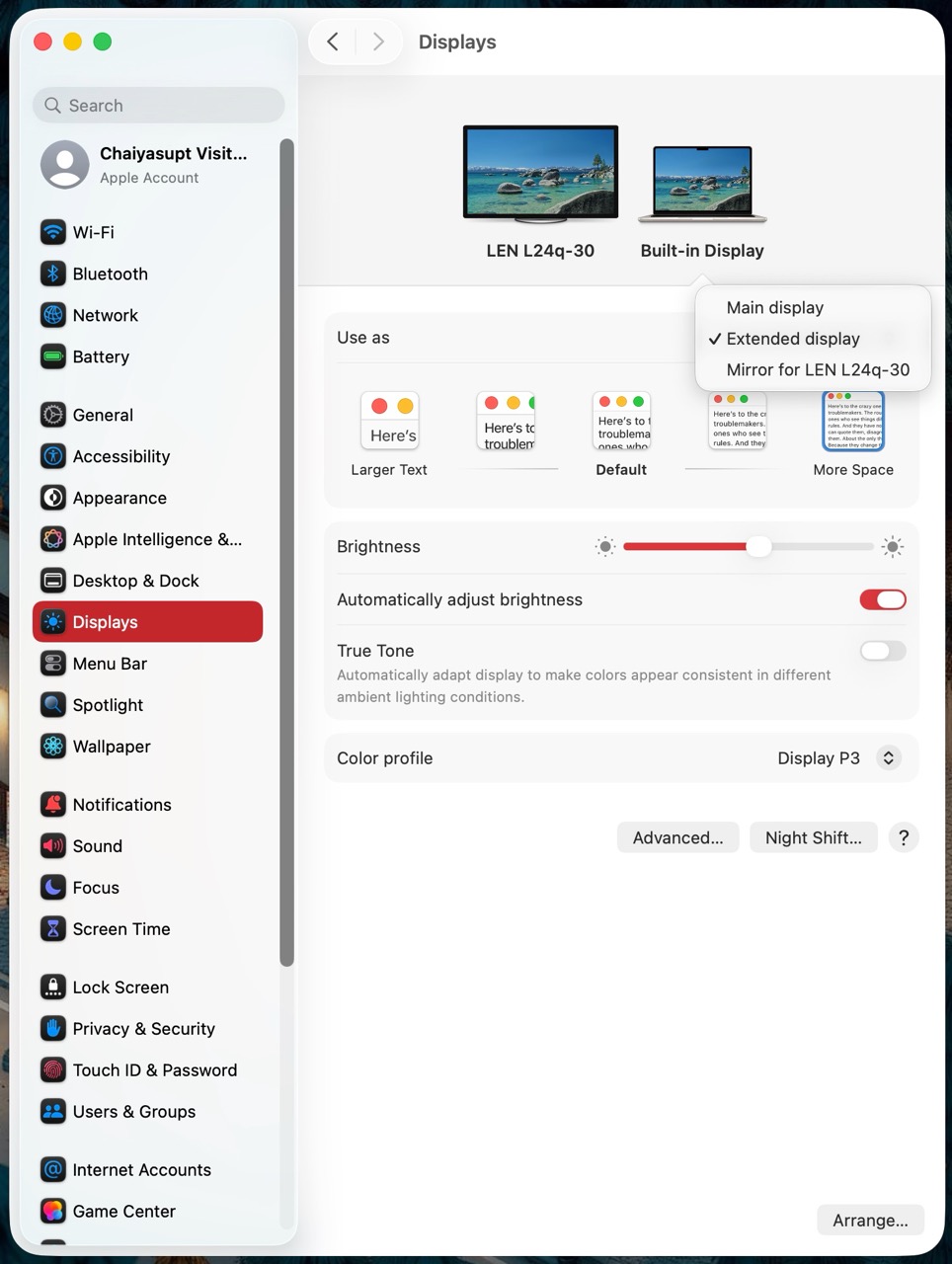Click the sidebar vertical scrollbar

[287, 553]
